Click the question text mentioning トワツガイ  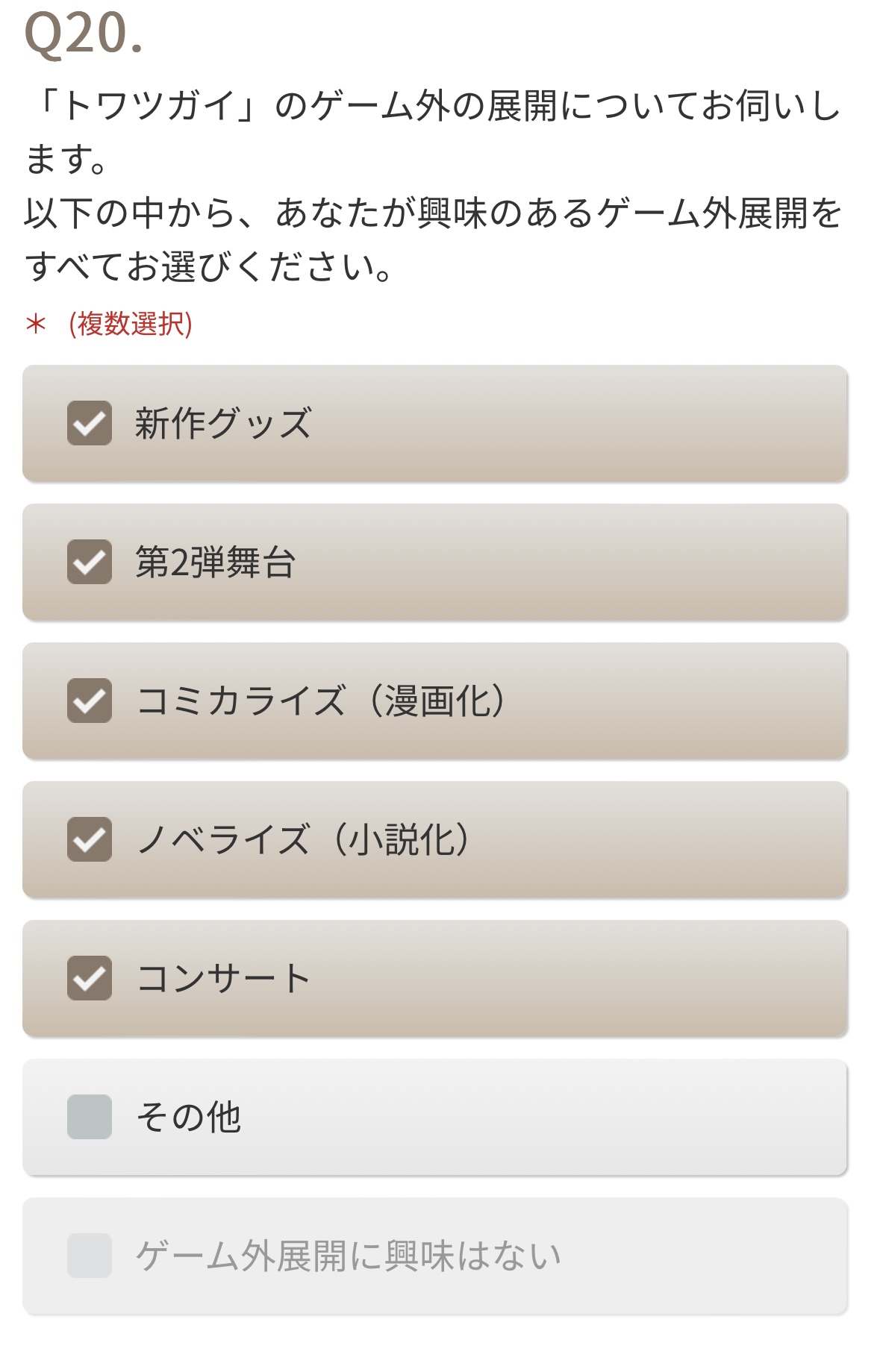point(433,106)
